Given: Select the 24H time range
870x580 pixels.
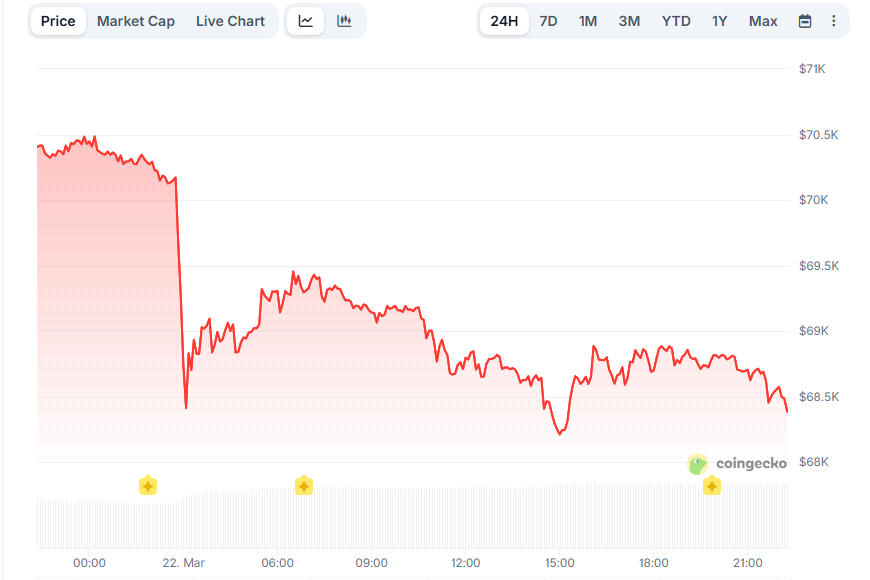Looking at the screenshot, I should click(x=504, y=21).
